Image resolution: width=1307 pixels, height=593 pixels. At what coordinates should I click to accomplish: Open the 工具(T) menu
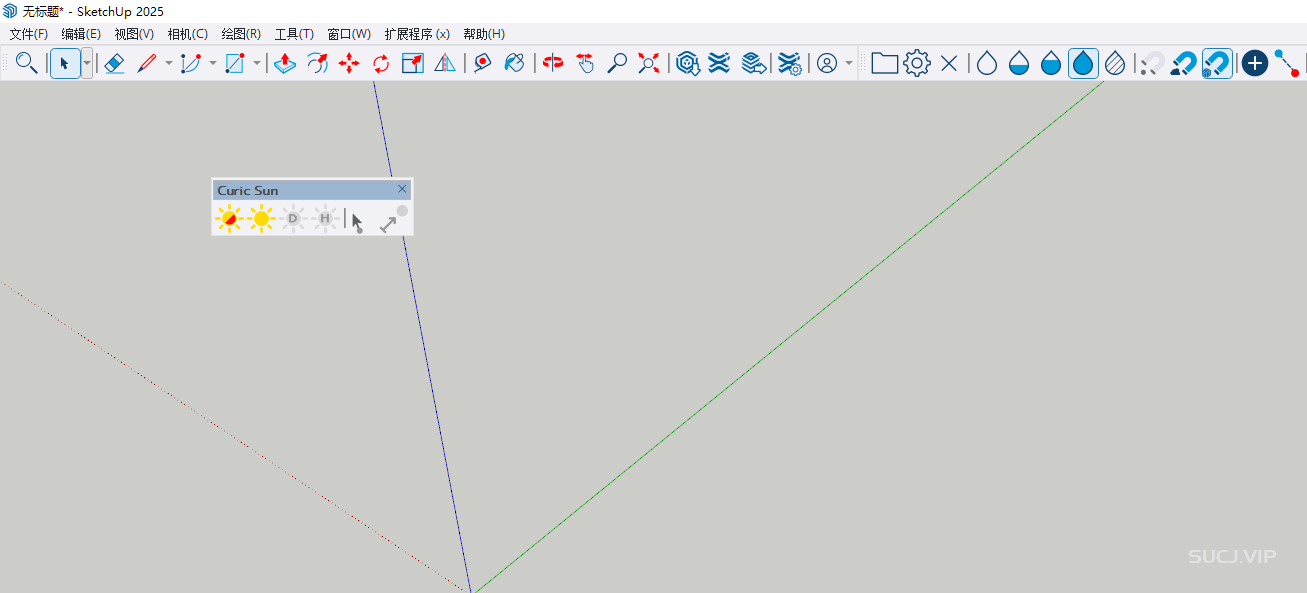pos(294,34)
